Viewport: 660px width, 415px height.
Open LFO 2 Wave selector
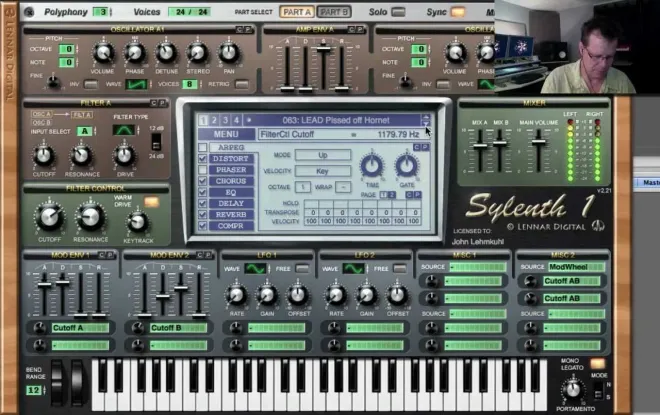[x=353, y=269]
